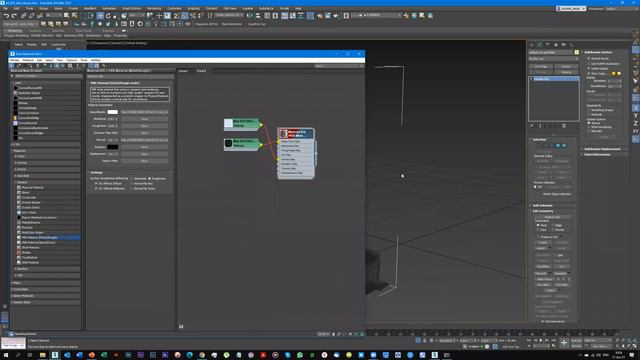Expand the Paint Deformation rollout
Screen dimensions: 640x360
[x=604, y=154]
